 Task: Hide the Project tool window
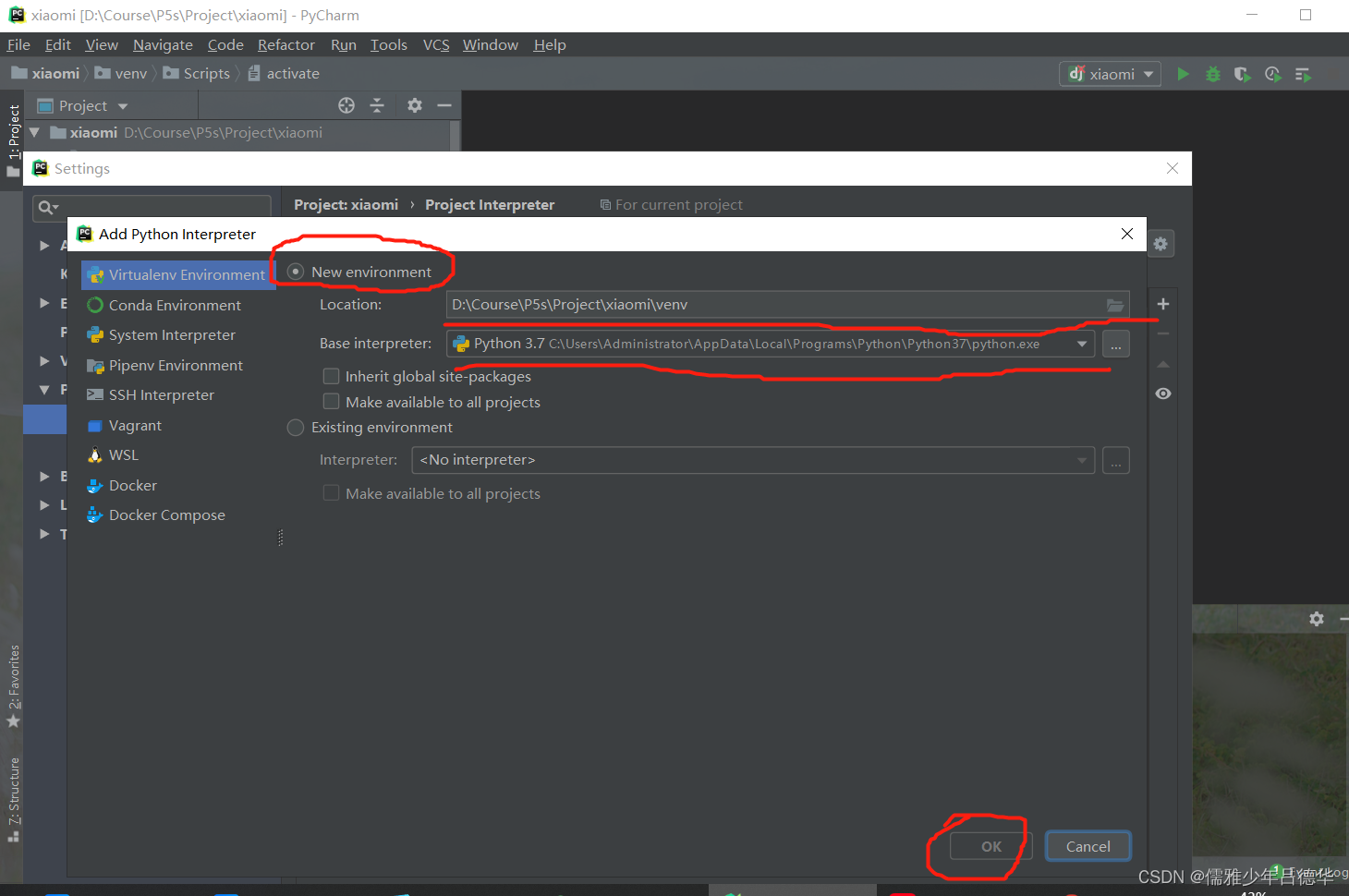pyautogui.click(x=444, y=105)
